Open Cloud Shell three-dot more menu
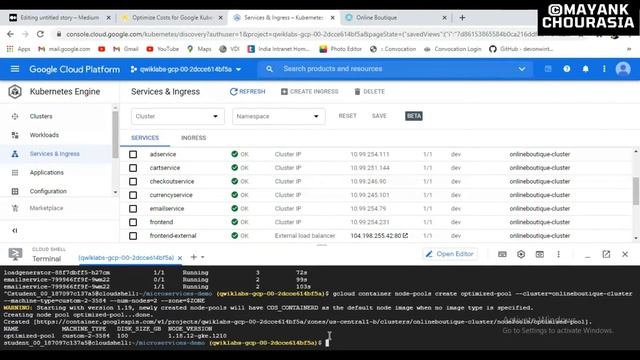 pos(558,254)
